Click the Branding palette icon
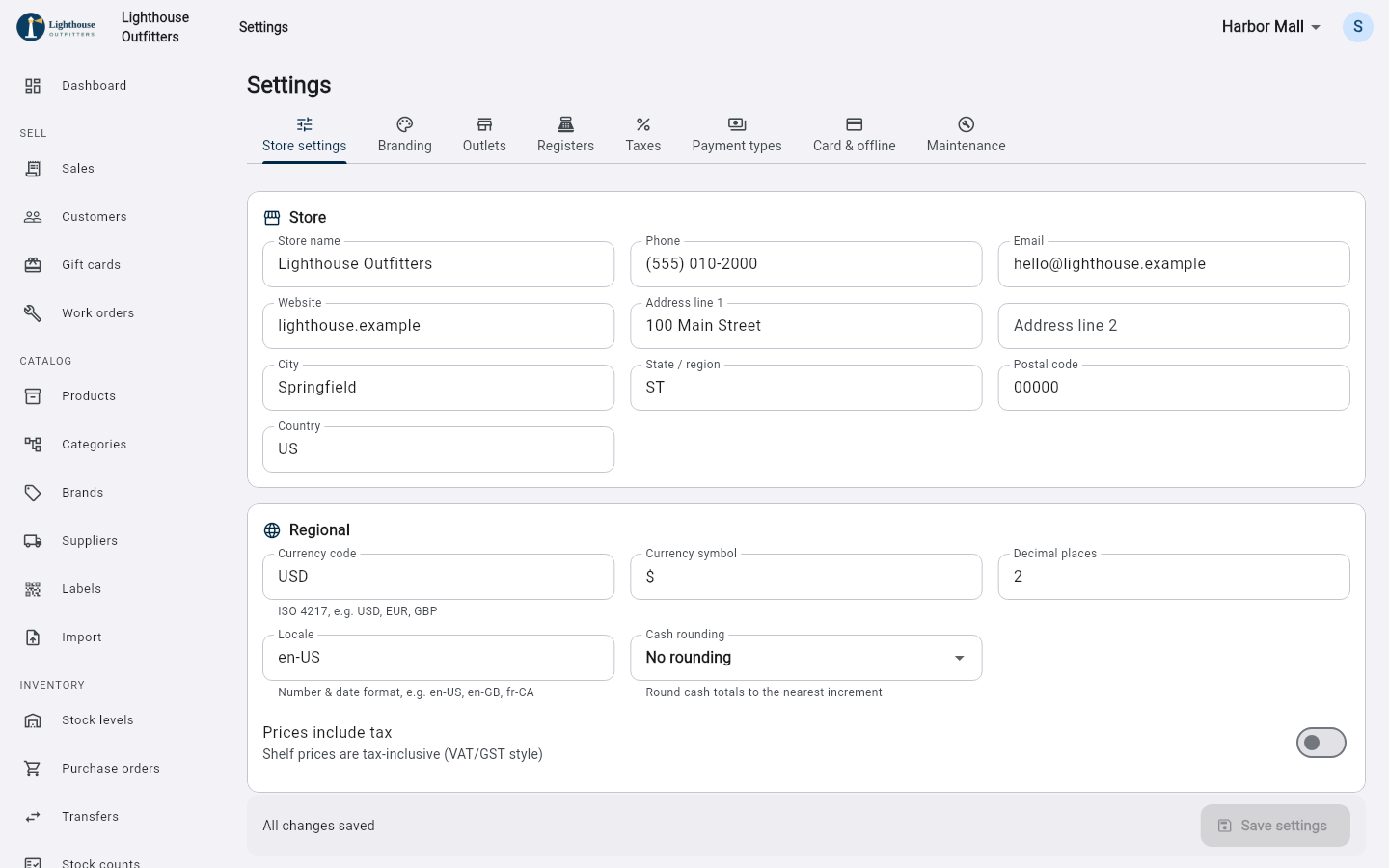Screen dimensions: 1389x868 pyautogui.click(x=405, y=124)
